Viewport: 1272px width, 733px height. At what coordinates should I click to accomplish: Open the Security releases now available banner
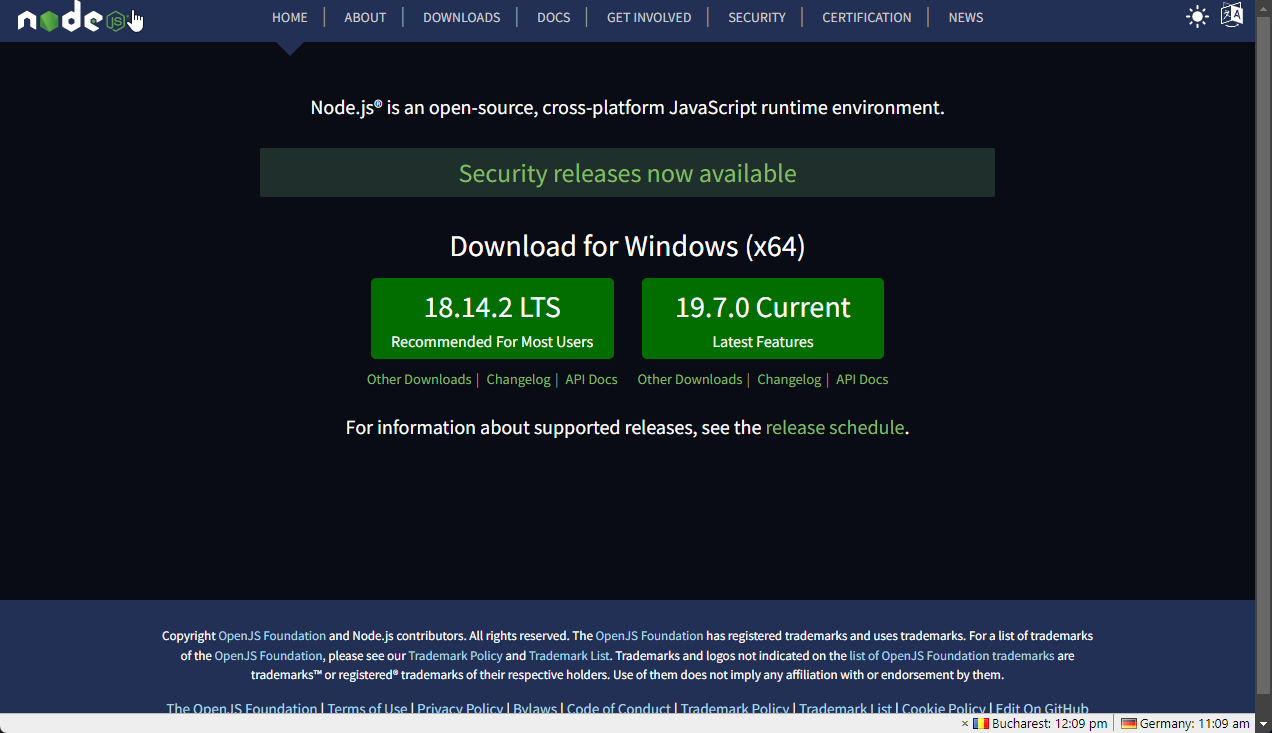click(x=627, y=173)
